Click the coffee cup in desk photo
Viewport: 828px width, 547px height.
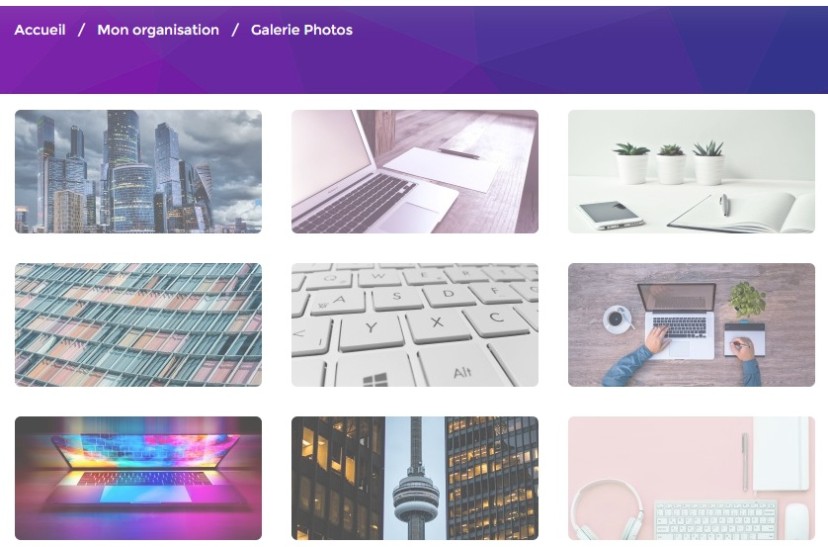click(x=616, y=319)
